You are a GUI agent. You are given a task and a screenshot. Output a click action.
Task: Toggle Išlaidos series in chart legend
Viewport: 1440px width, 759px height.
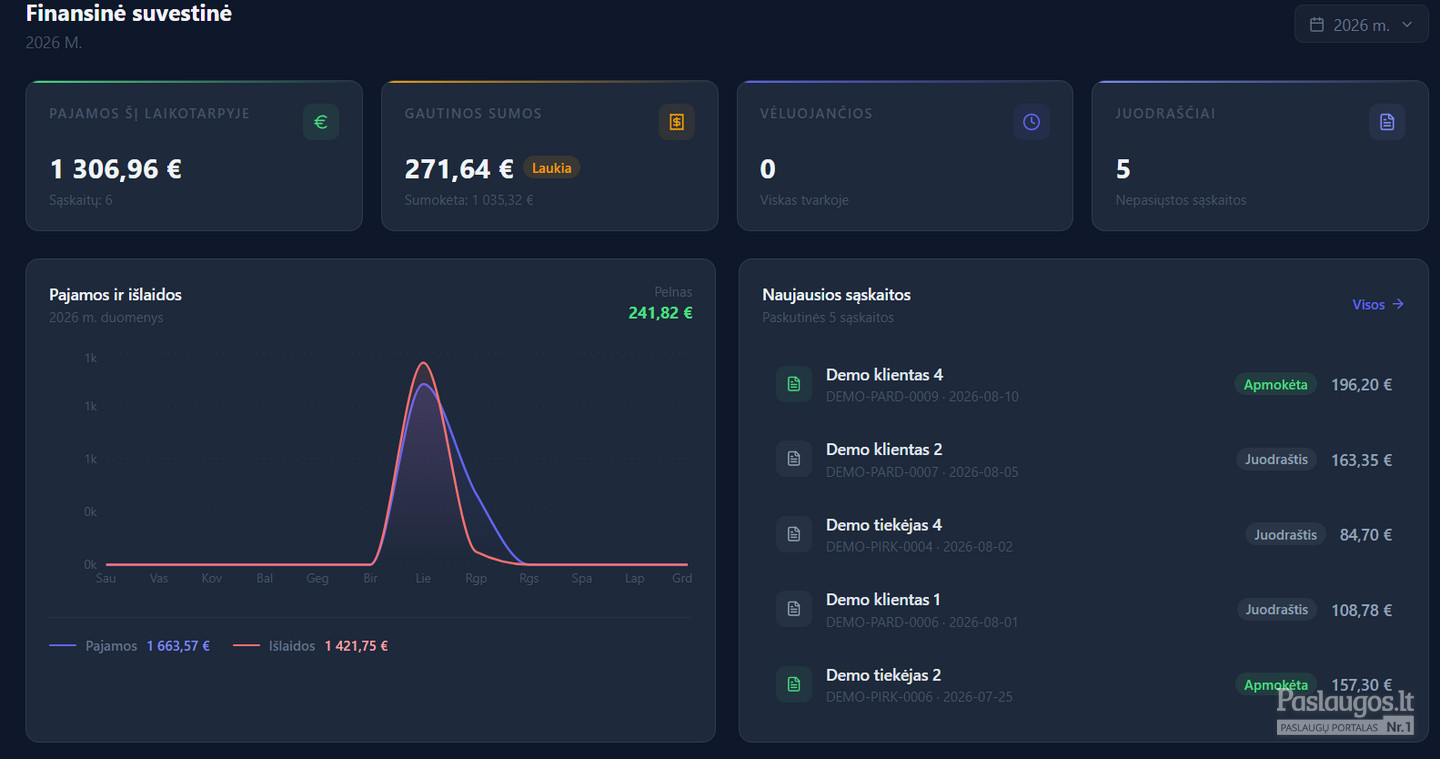coord(310,646)
